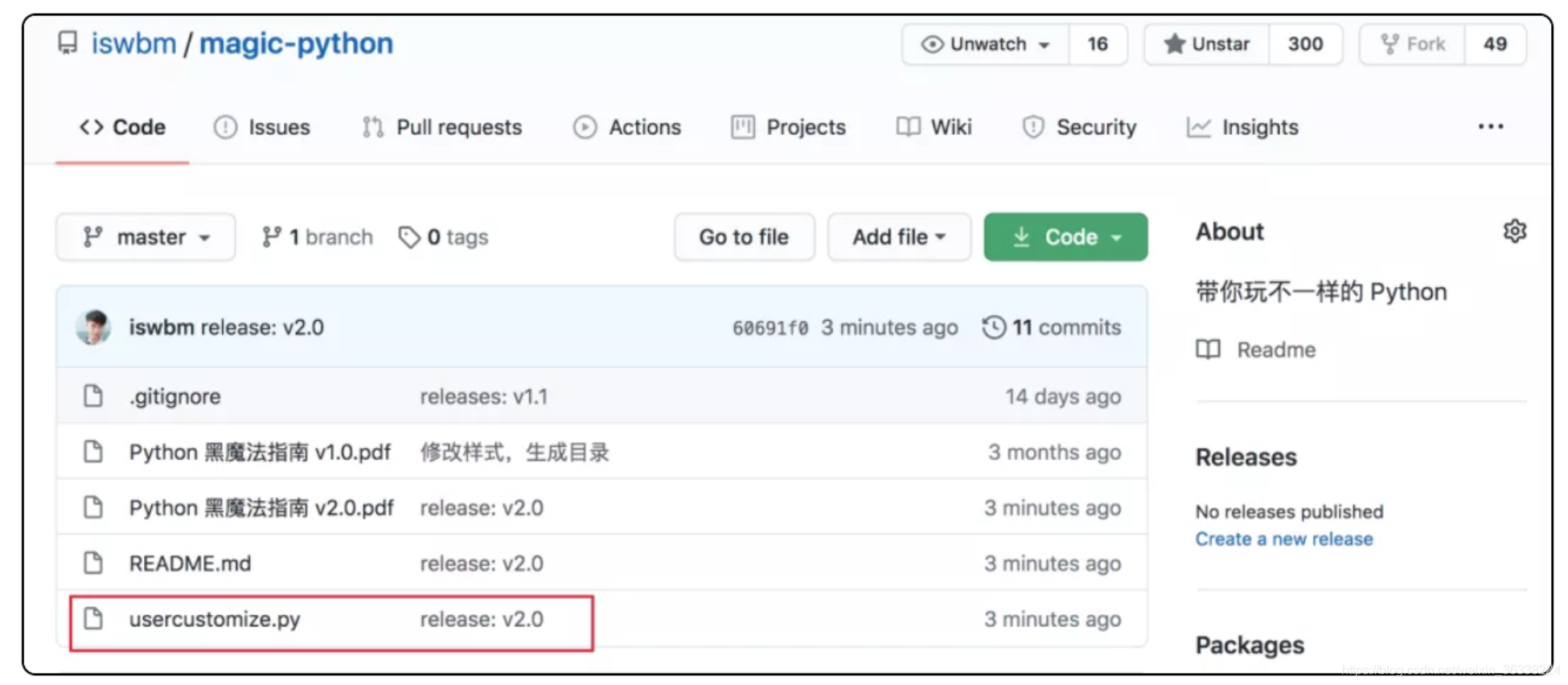The image size is (1568, 685).
Task: Open the Projects tab
Action: tap(788, 127)
